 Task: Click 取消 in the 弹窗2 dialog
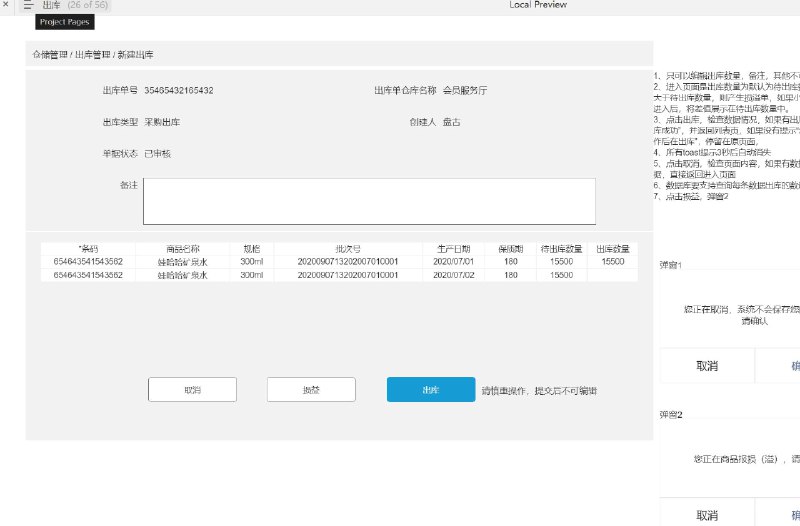(707, 515)
